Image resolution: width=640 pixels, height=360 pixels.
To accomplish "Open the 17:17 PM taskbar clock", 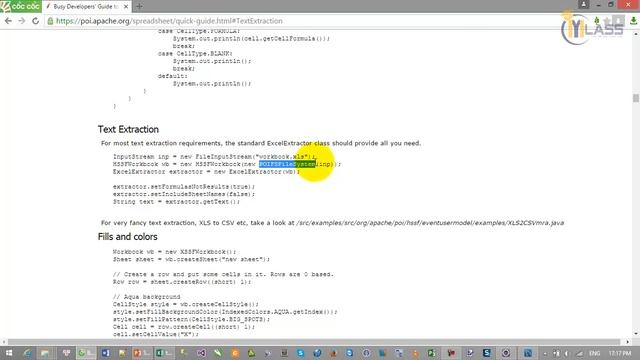I will coord(620,353).
